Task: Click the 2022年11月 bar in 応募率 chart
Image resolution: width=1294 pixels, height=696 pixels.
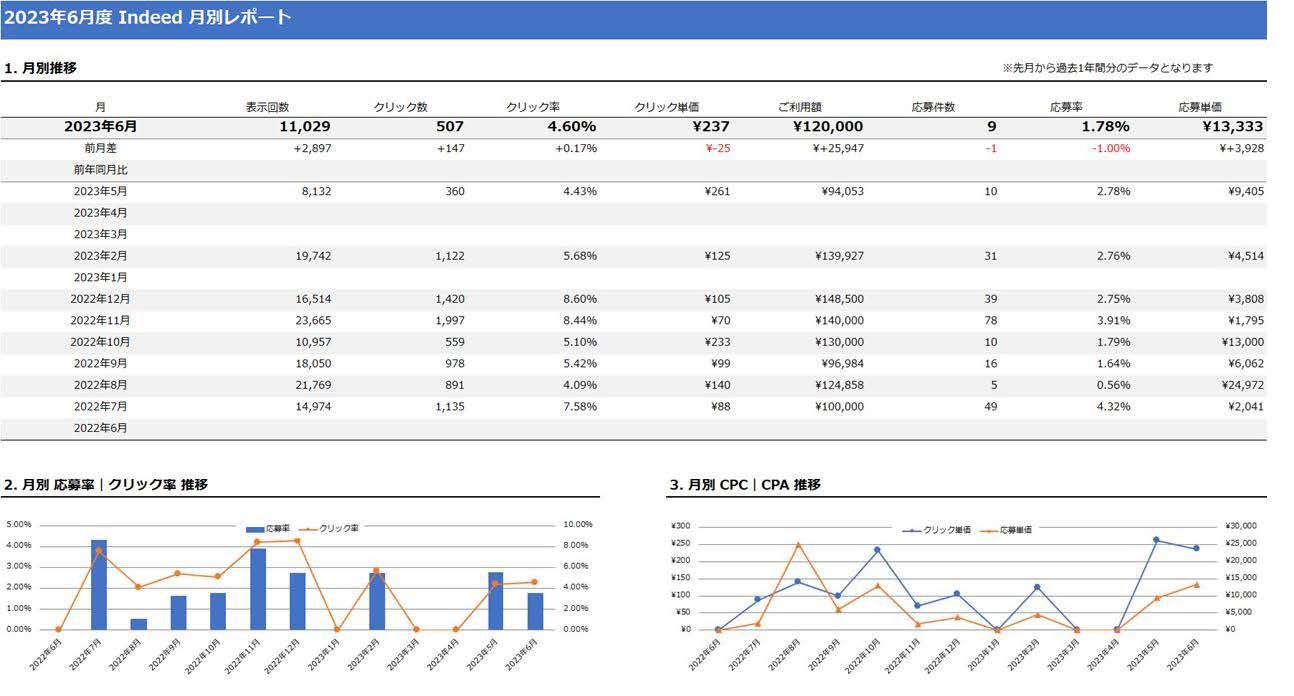Action: click(258, 589)
